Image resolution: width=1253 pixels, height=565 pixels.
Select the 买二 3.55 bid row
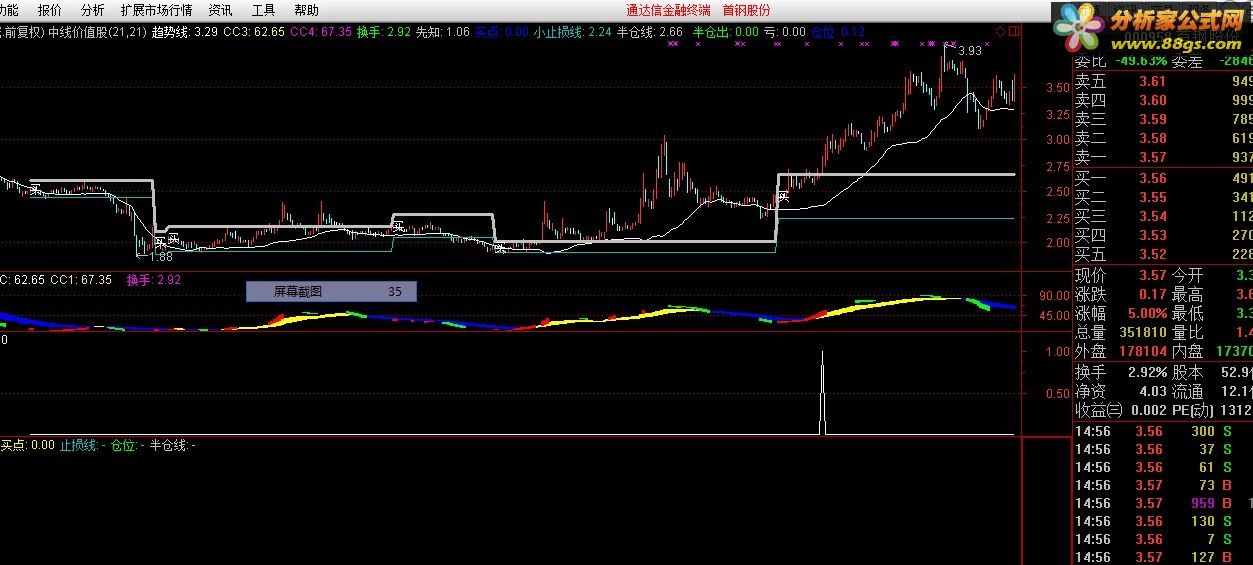pyautogui.click(x=1163, y=198)
